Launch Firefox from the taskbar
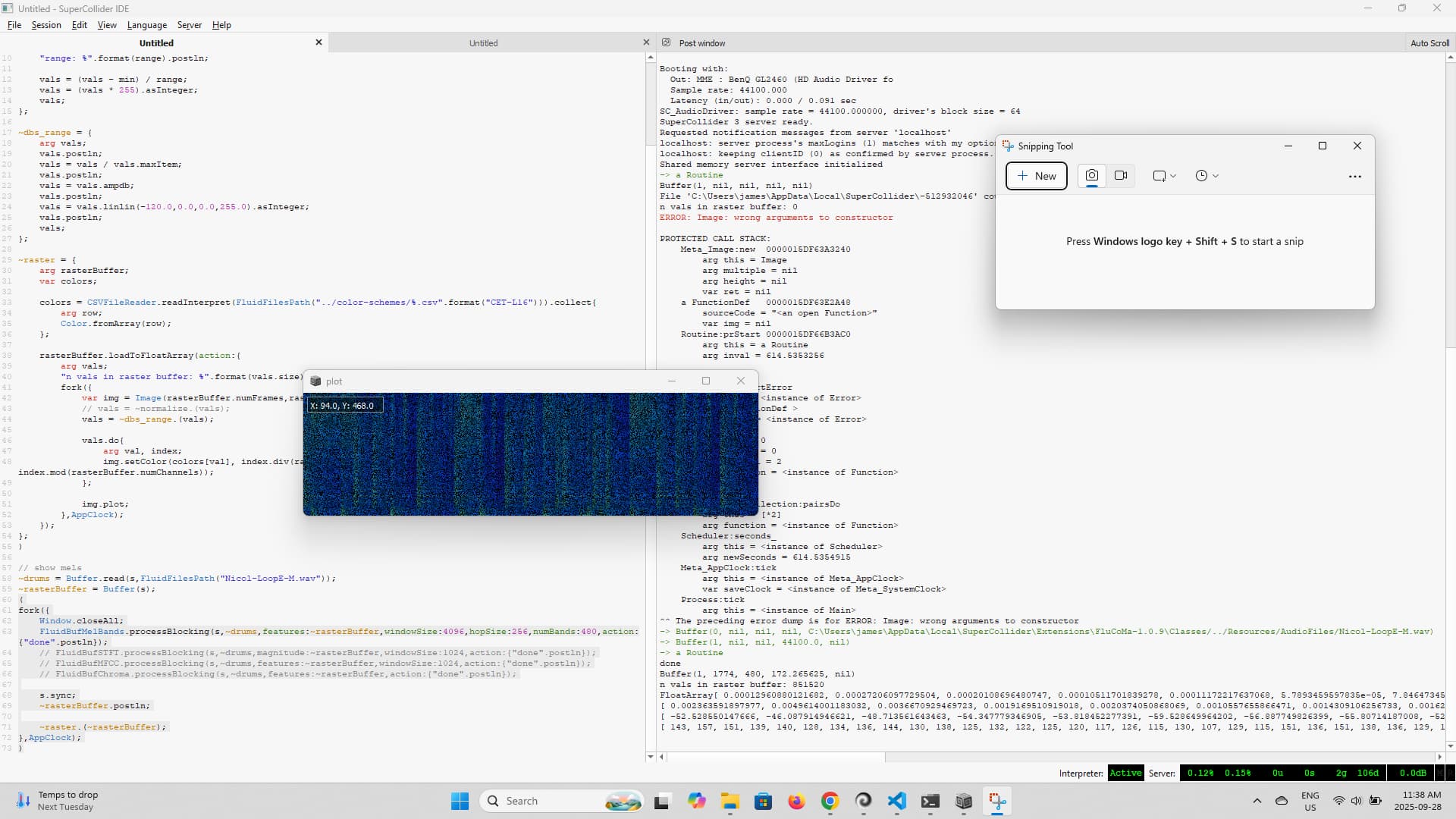 796,801
